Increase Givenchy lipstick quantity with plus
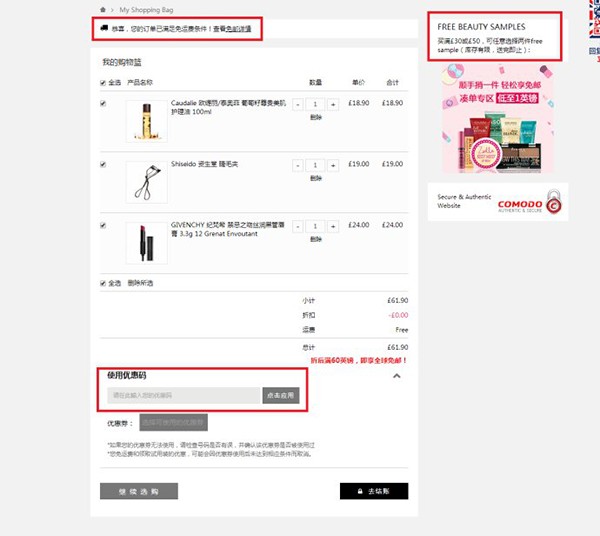 pyautogui.click(x=333, y=226)
